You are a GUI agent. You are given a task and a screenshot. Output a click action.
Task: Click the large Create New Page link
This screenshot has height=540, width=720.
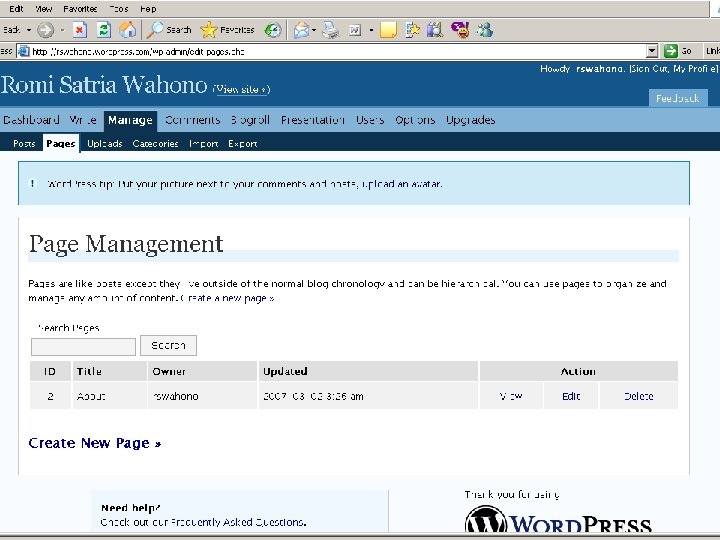point(95,443)
